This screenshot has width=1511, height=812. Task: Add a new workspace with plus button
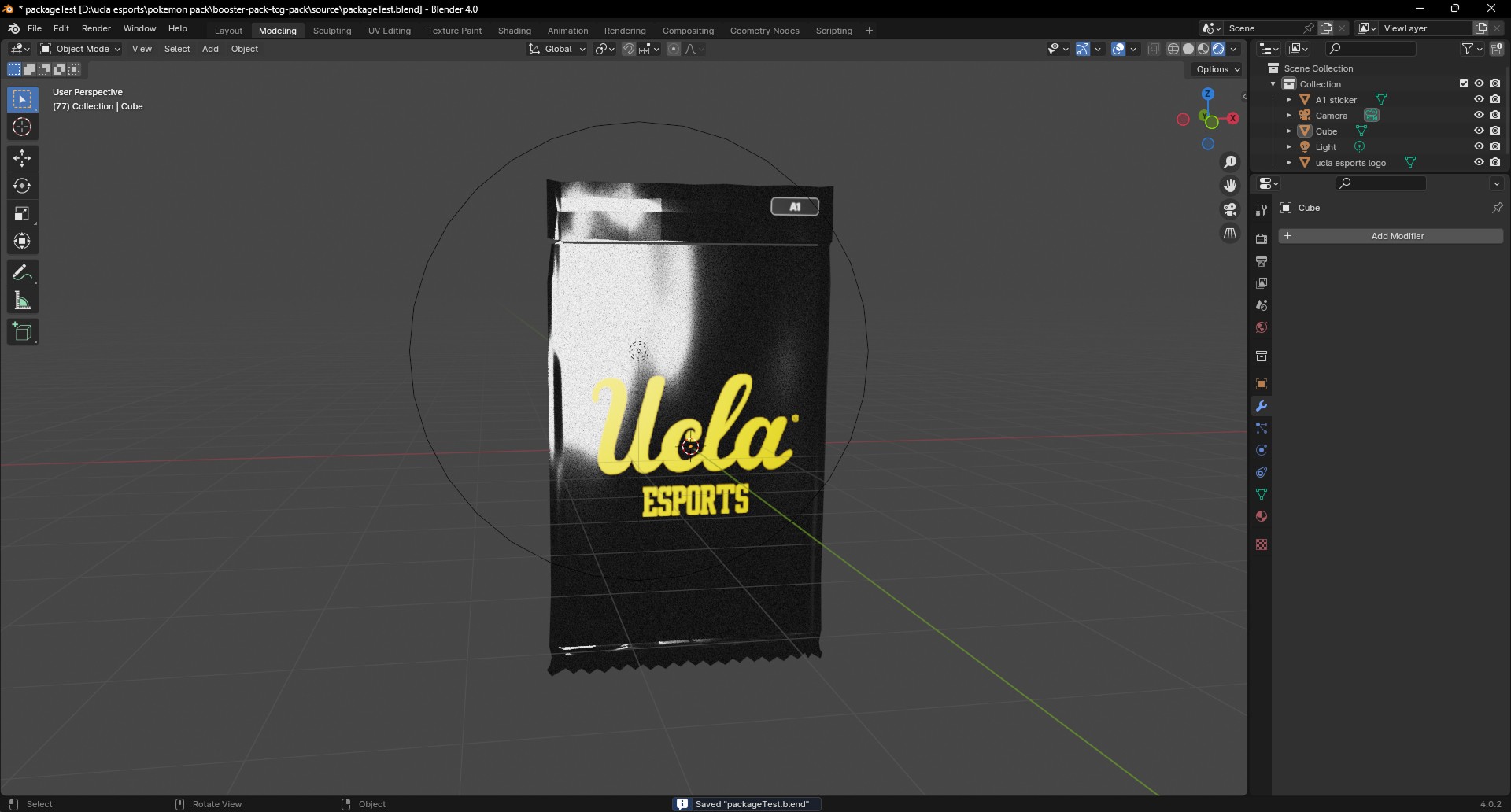(x=869, y=31)
